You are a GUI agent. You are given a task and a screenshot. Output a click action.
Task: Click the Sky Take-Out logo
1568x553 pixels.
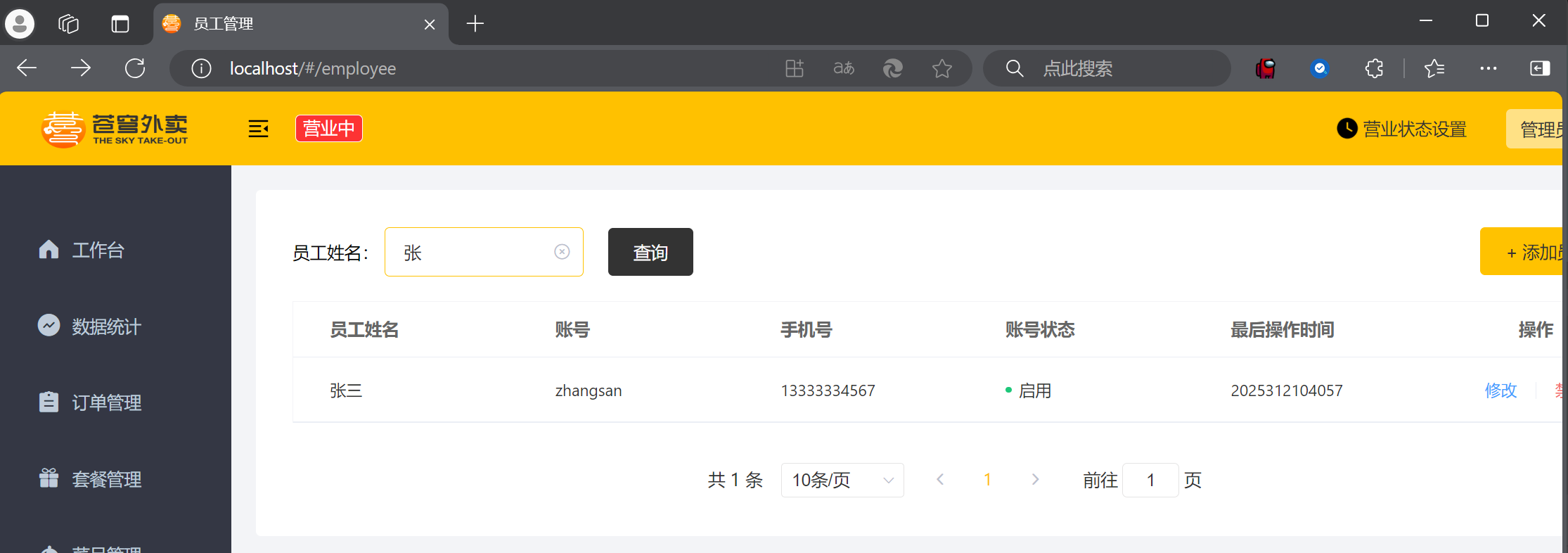[x=115, y=129]
